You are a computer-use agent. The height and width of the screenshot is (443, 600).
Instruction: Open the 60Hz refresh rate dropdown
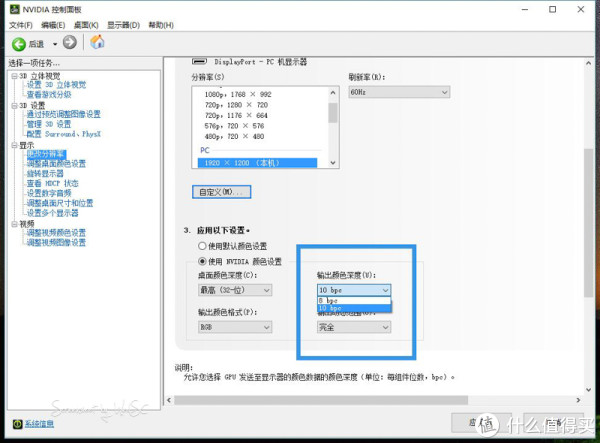pos(399,92)
